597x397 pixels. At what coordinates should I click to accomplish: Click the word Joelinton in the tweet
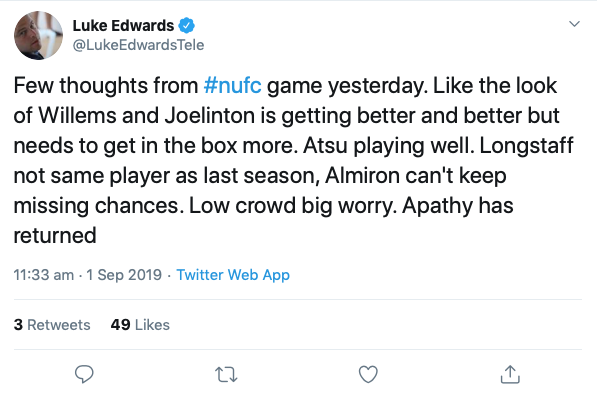pyautogui.click(x=210, y=115)
